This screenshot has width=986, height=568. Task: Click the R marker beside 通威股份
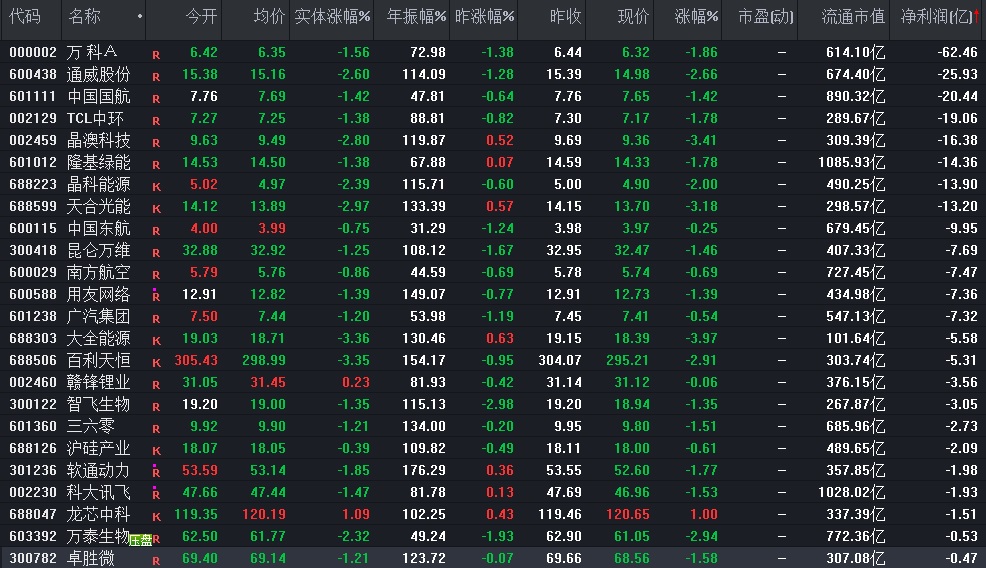[156, 77]
